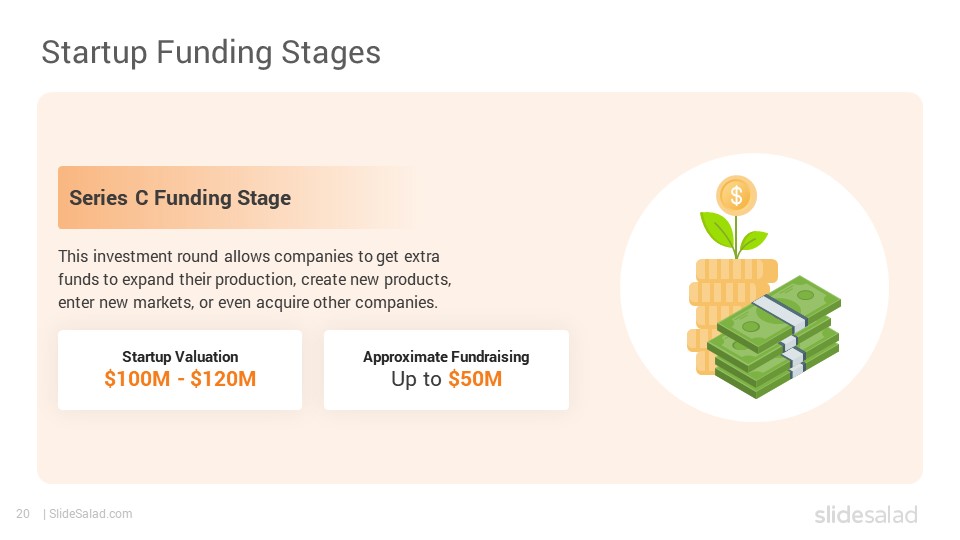This screenshot has height=540, width=960.
Task: Select the $100M - $120M value text
Action: click(x=180, y=379)
